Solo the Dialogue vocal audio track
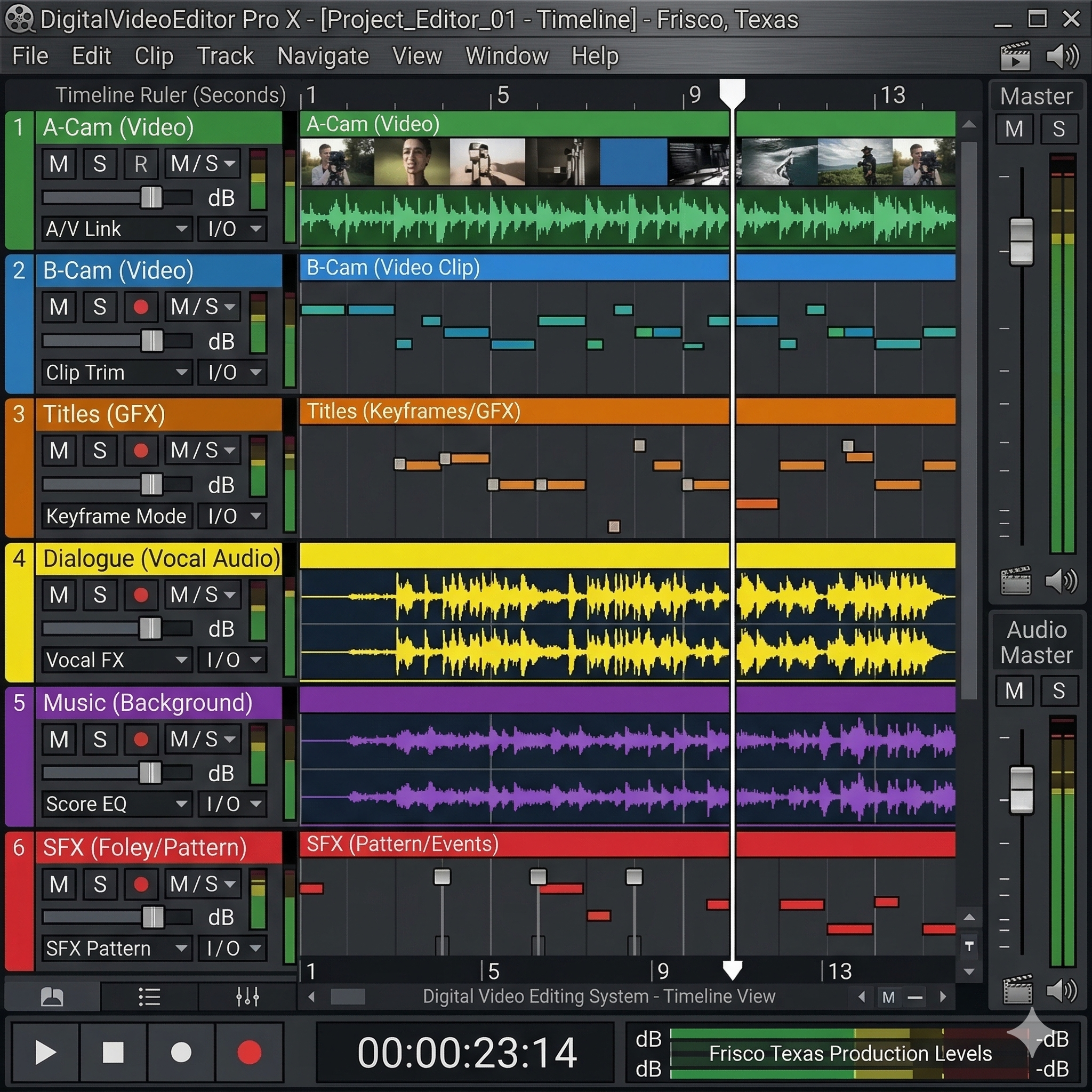 (x=100, y=595)
